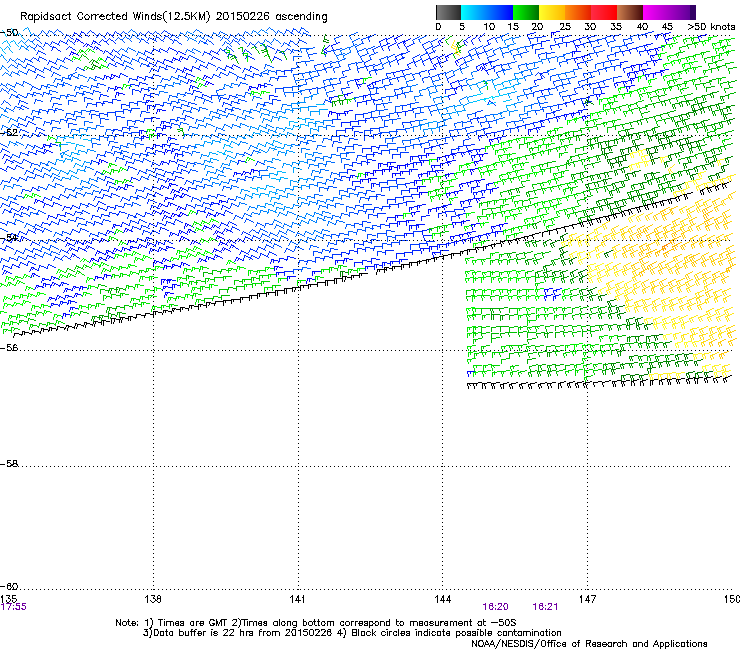Click the cyan 5-10 knots legend swatch
Image resolution: width=740 pixels, height=650 pixels.
[x=474, y=12]
